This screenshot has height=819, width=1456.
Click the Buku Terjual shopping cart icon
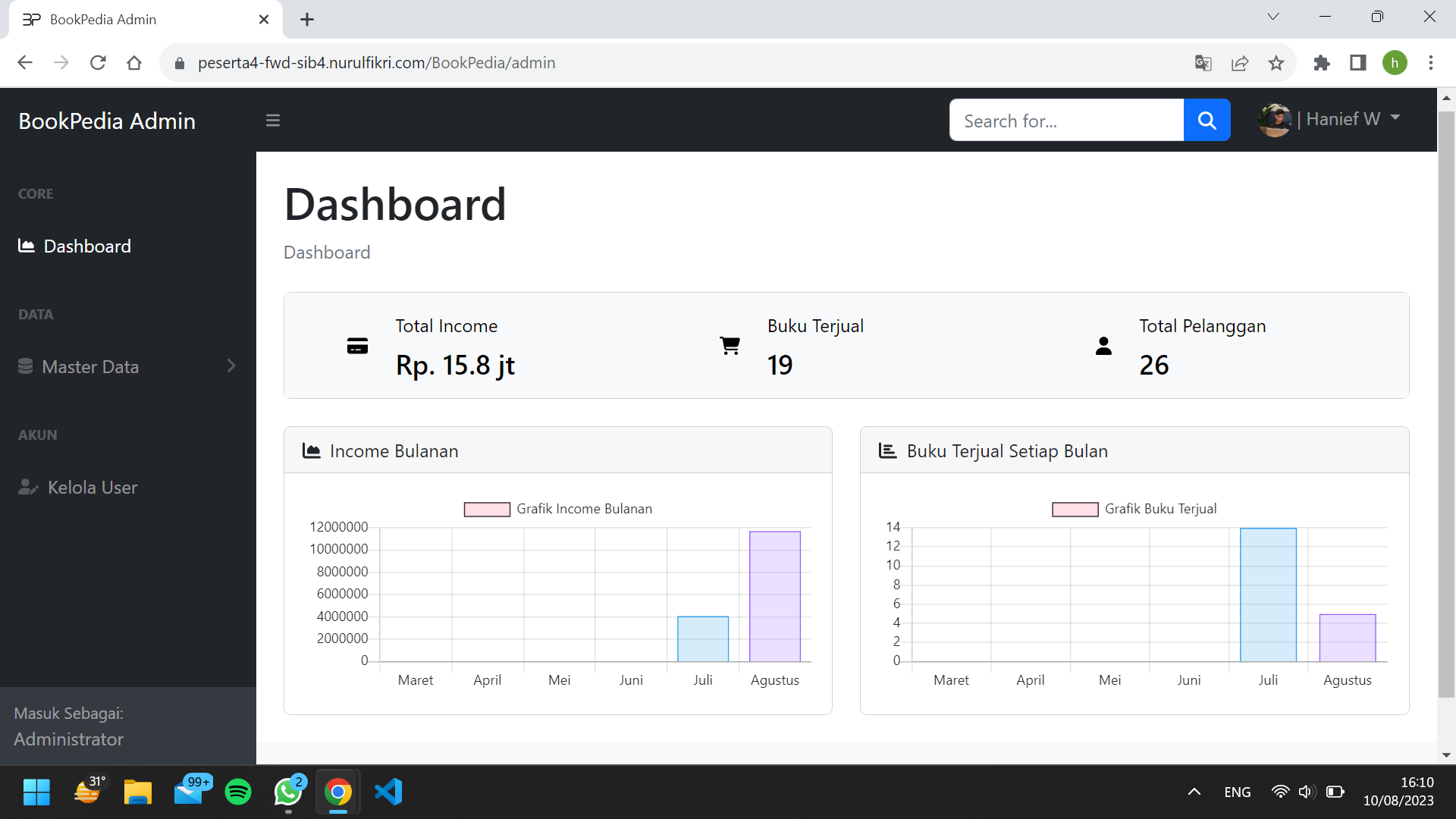[x=730, y=346]
